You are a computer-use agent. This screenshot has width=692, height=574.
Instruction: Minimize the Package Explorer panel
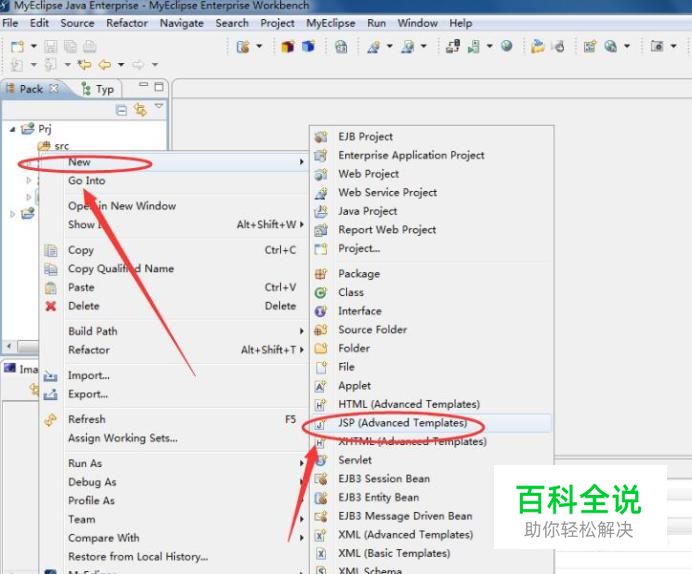(x=143, y=85)
